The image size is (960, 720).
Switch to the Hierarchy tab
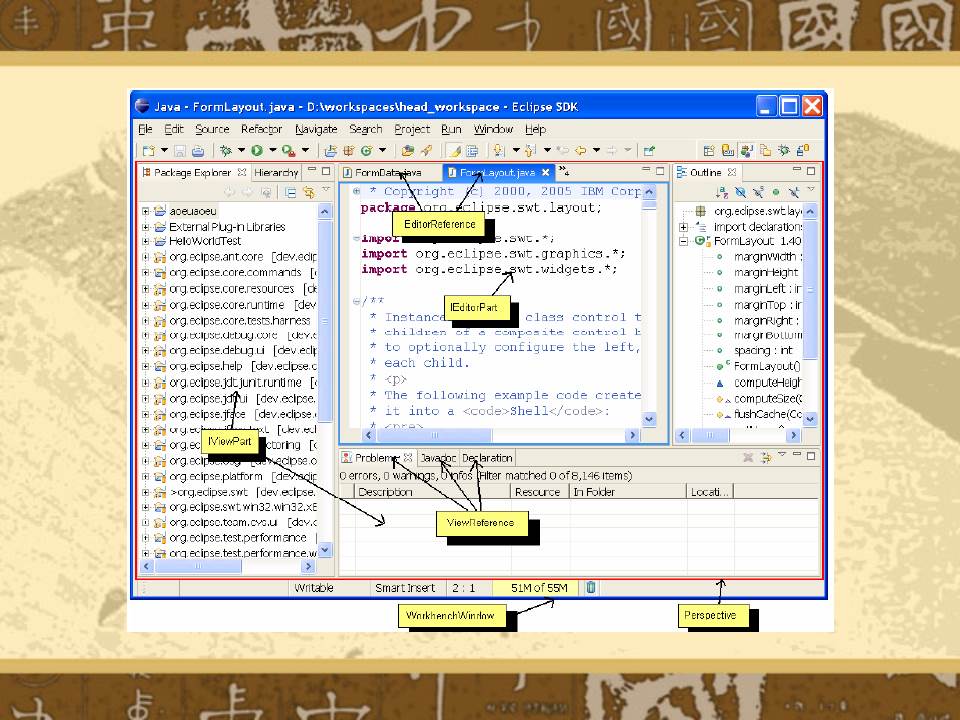[x=276, y=173]
